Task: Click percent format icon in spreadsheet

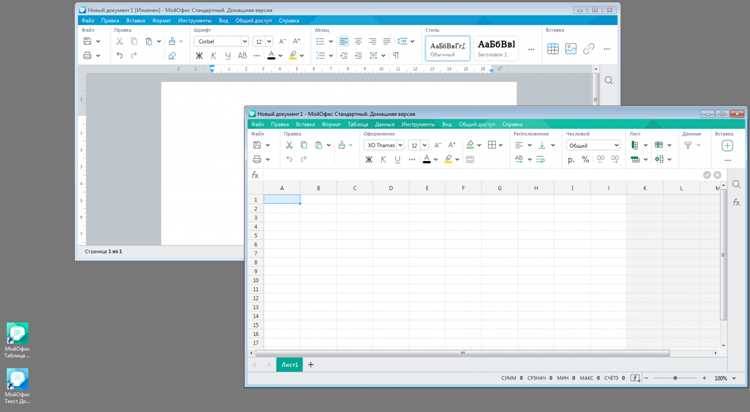Action: (x=585, y=159)
